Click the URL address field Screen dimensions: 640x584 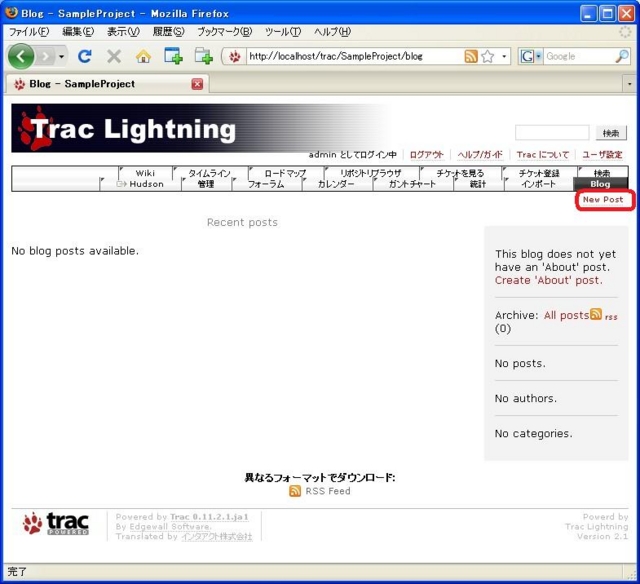point(354,56)
